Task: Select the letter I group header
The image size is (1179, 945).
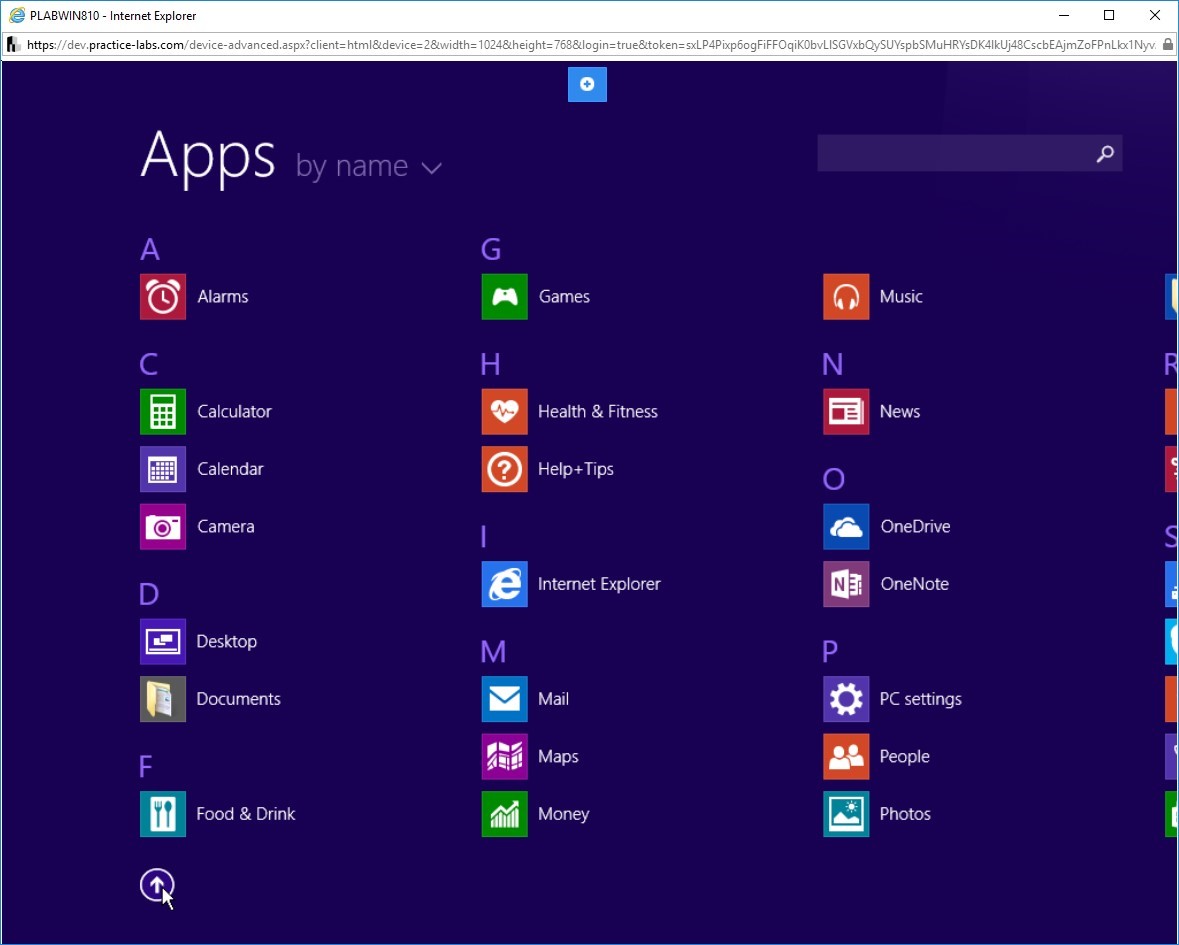Action: 483,538
